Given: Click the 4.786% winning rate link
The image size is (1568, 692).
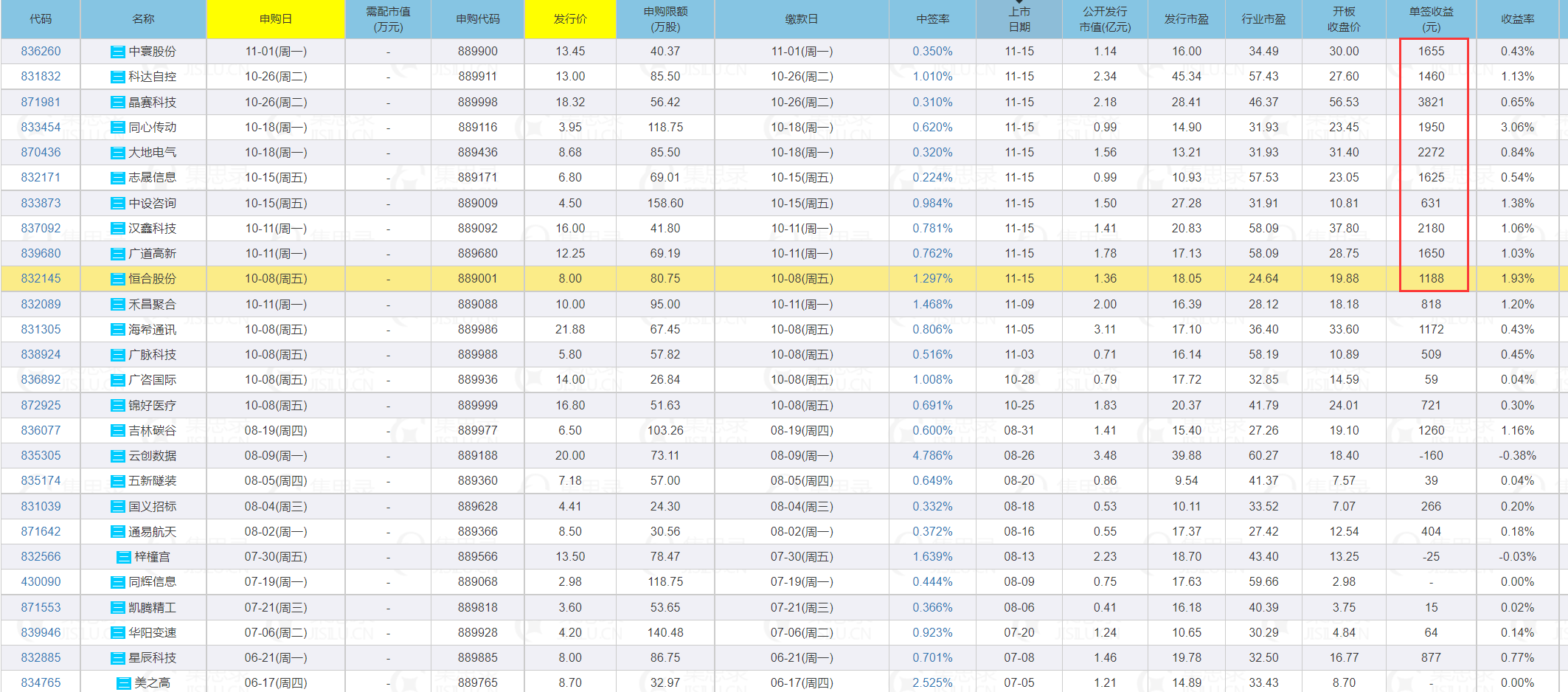Looking at the screenshot, I should click(932, 456).
